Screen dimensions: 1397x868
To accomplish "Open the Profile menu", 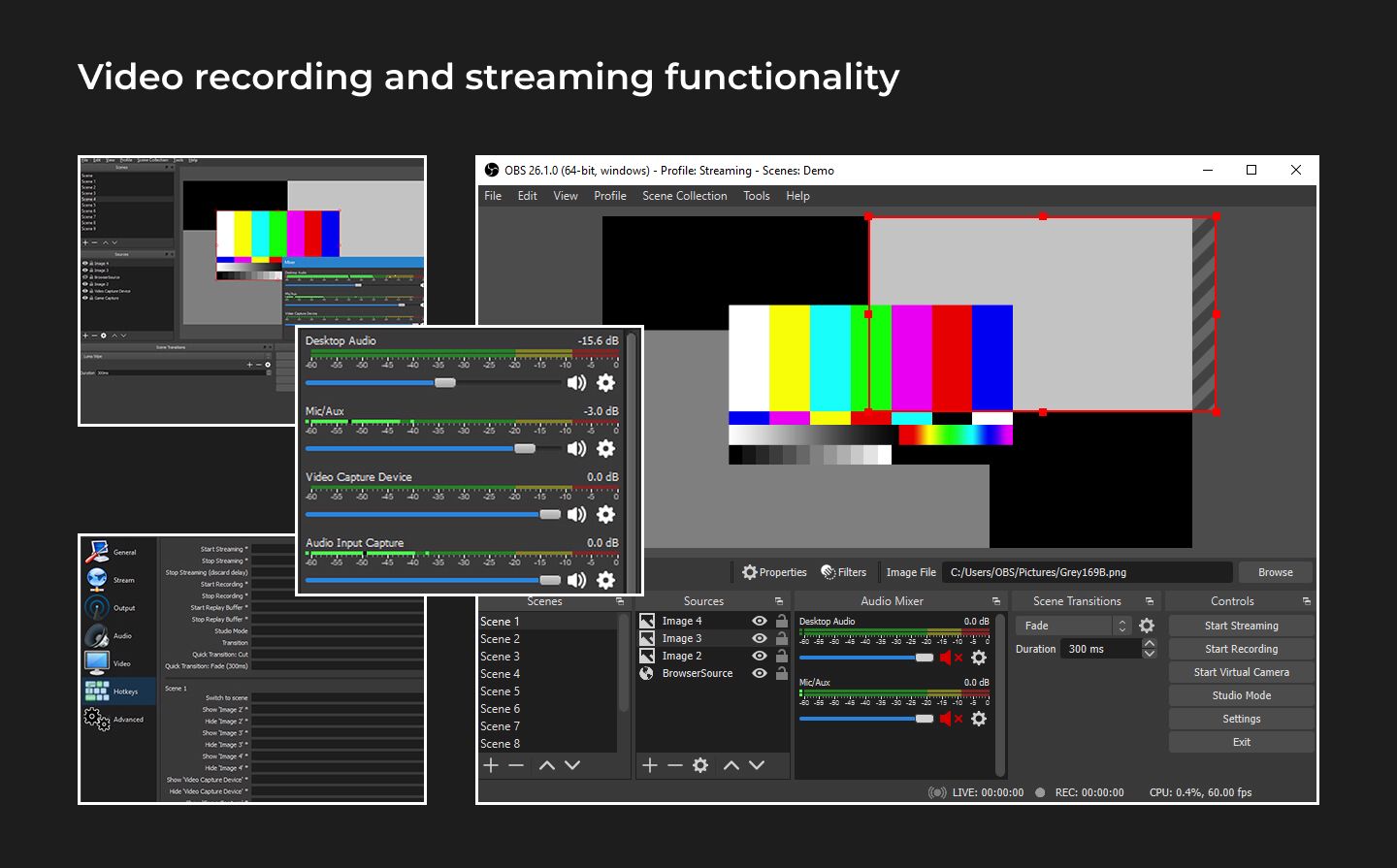I will coord(610,196).
